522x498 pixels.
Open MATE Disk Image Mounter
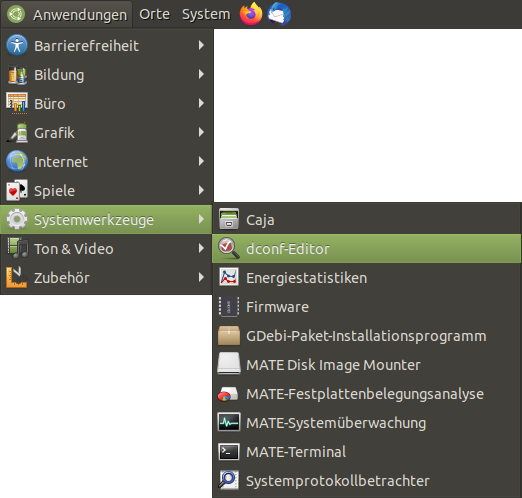[x=367, y=365]
